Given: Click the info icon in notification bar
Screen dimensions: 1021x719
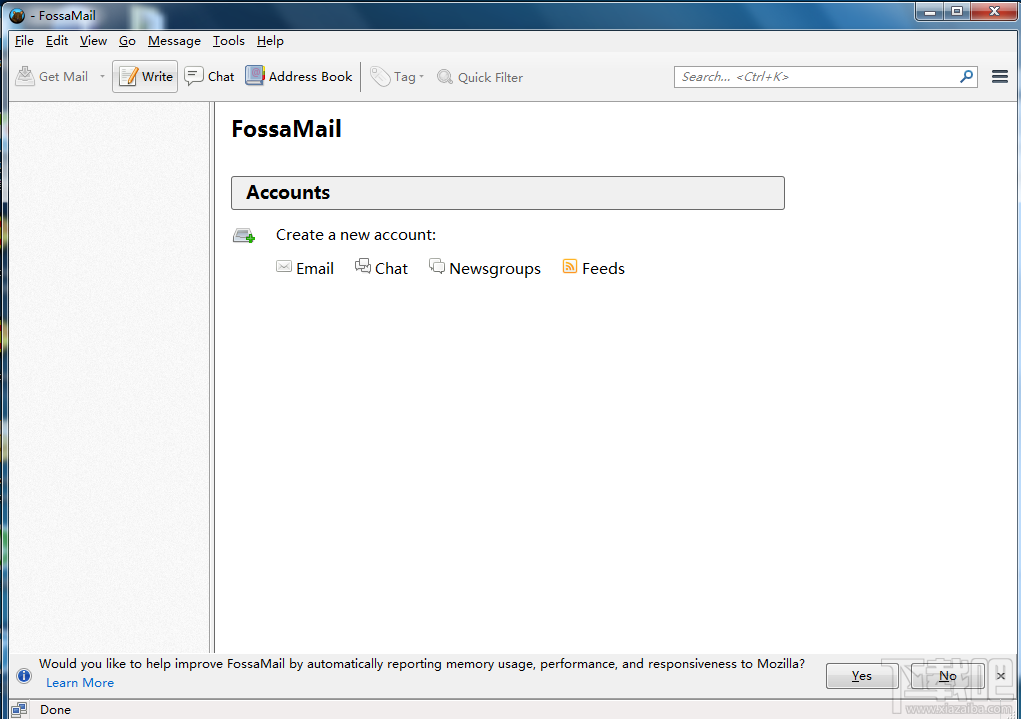Looking at the screenshot, I should pos(24,676).
